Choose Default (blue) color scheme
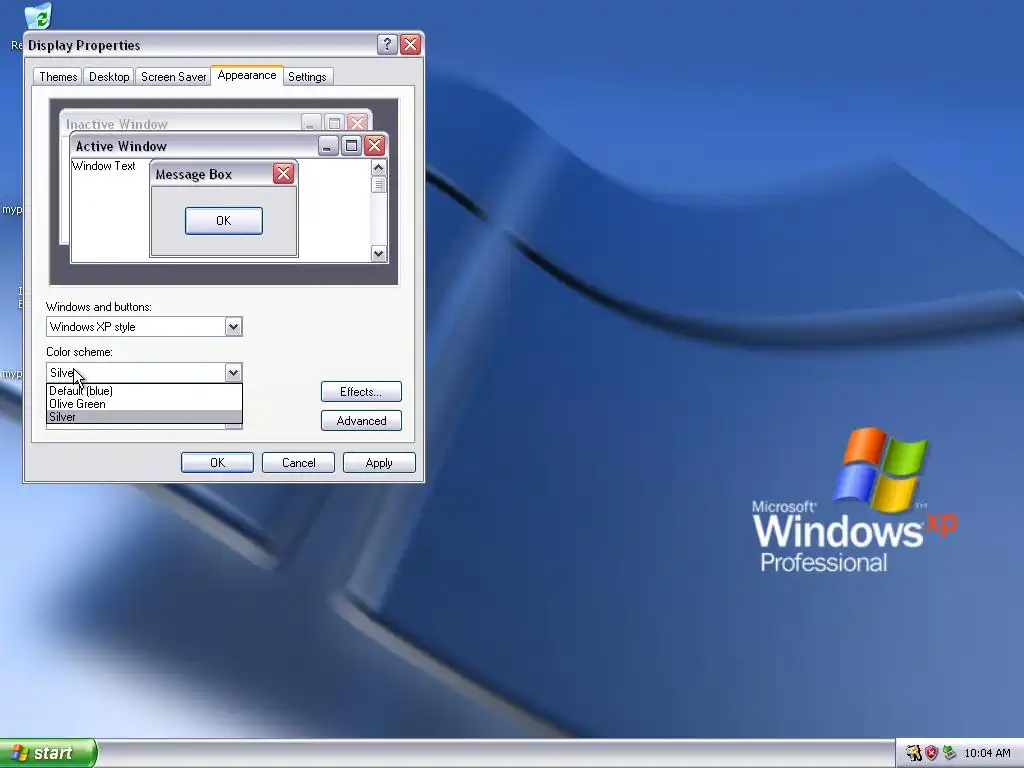 coord(144,391)
